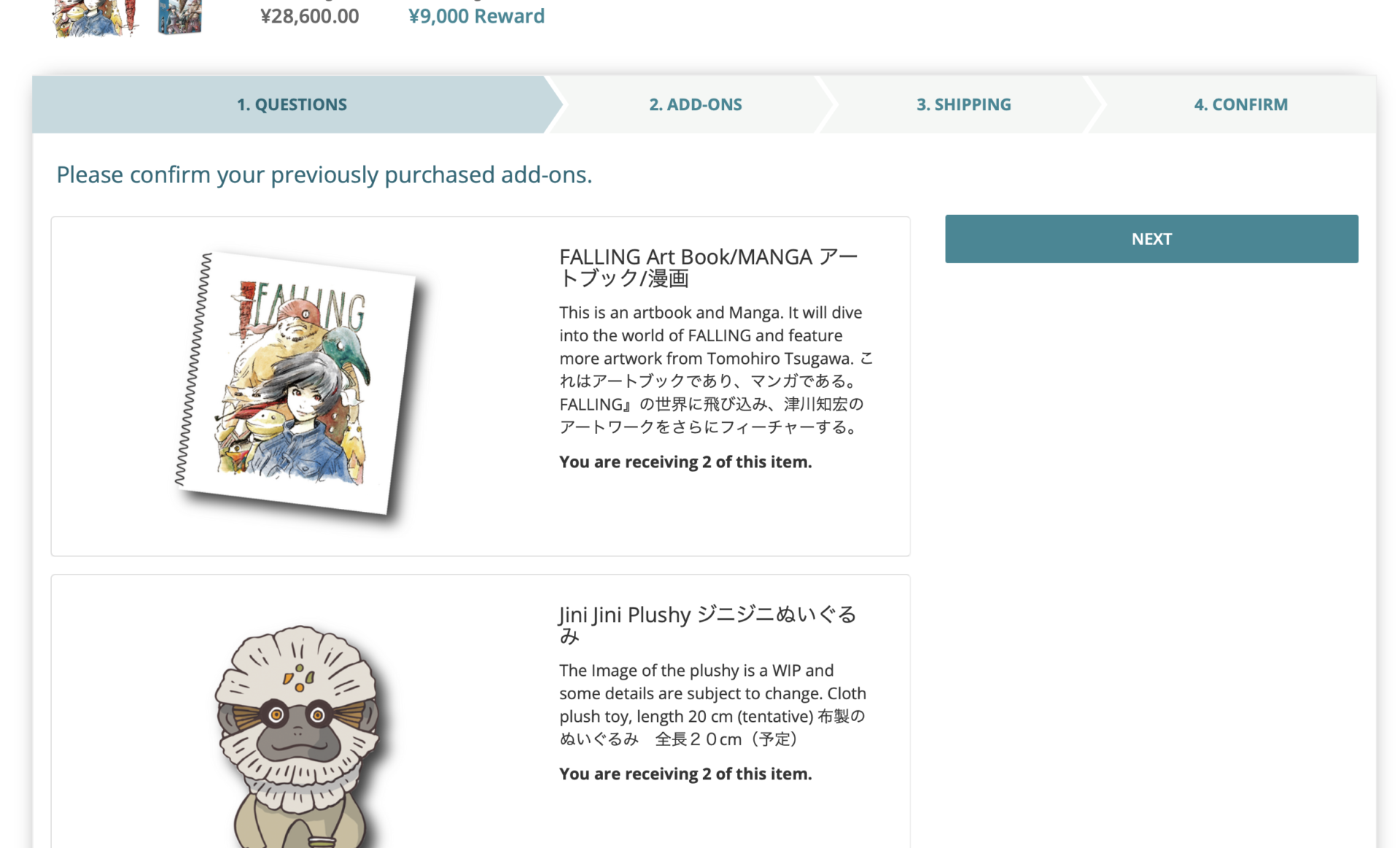Click the small blue box thumbnail at top
The height and width of the screenshot is (848, 1400).
tap(179, 17)
